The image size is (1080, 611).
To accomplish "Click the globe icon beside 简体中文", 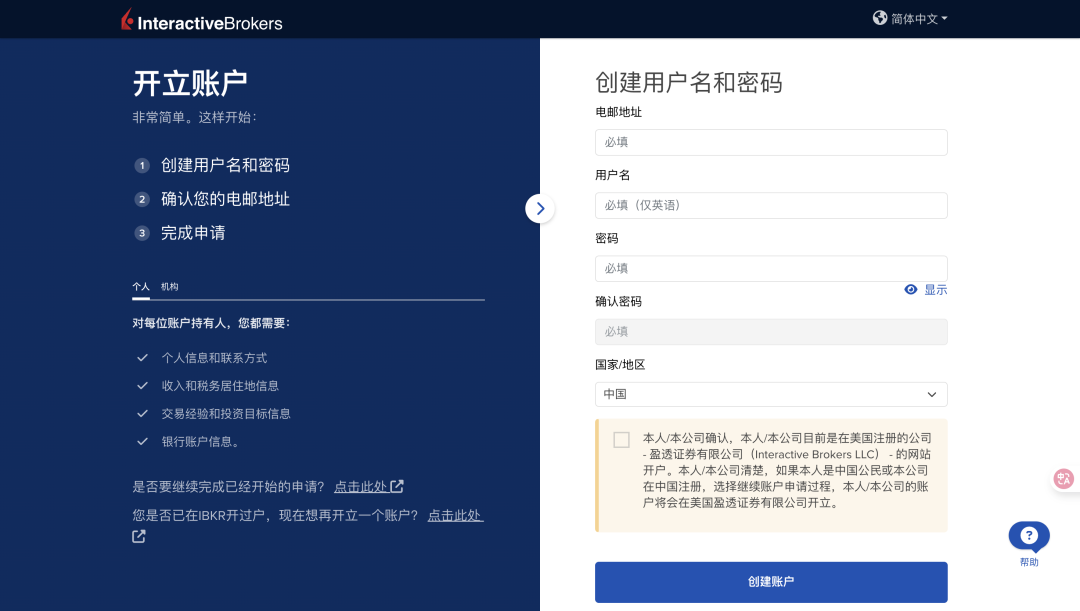I will point(880,18).
